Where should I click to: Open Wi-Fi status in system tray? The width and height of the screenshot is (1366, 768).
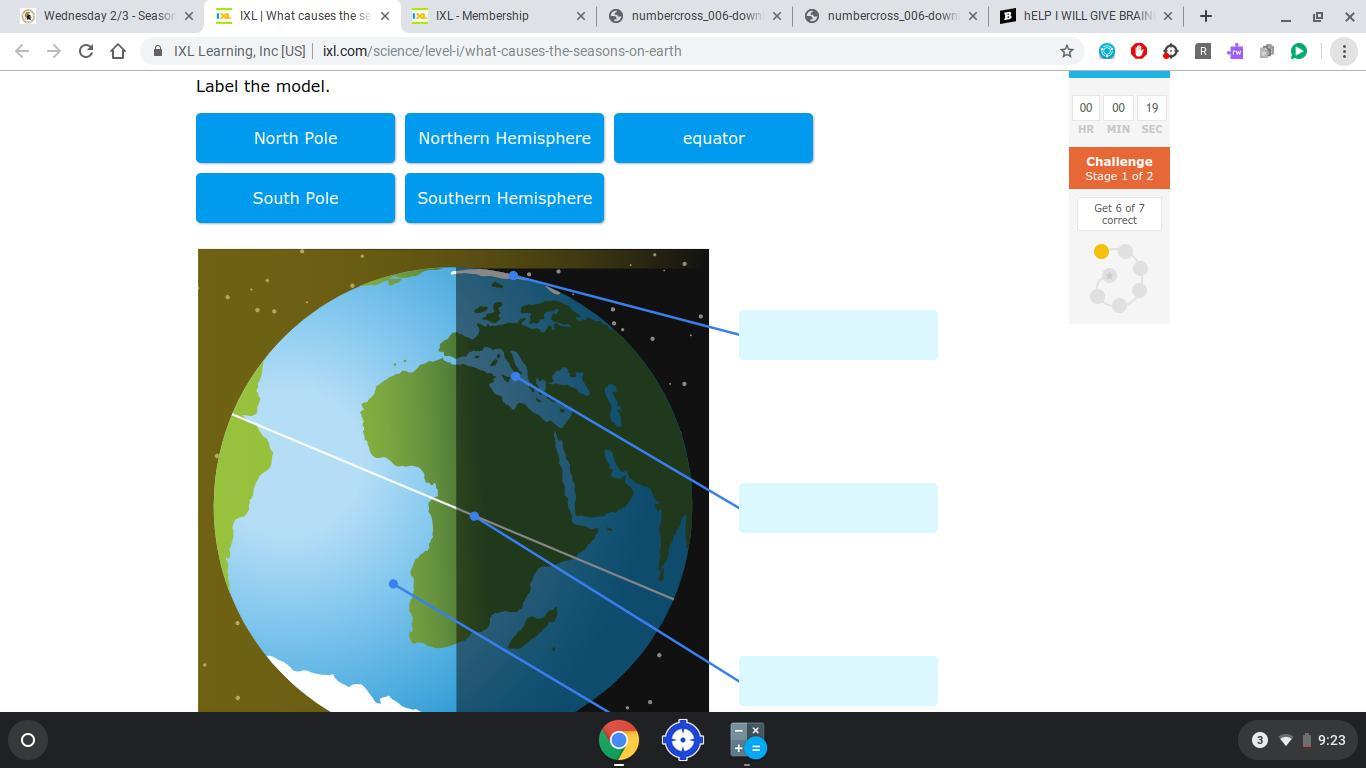[1286, 740]
